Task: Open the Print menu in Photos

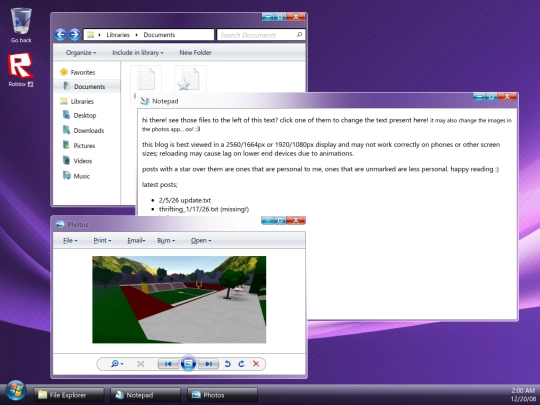Action: pyautogui.click(x=102, y=240)
